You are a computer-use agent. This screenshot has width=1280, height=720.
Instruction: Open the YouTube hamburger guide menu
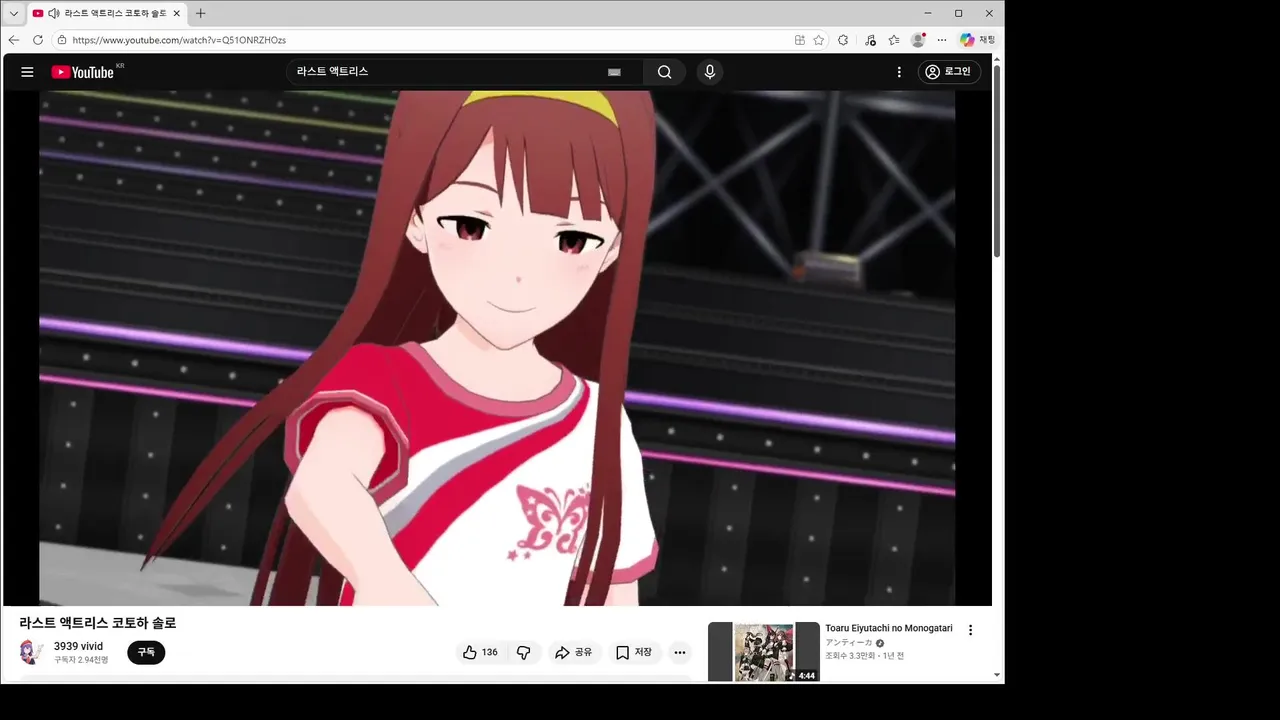[27, 72]
